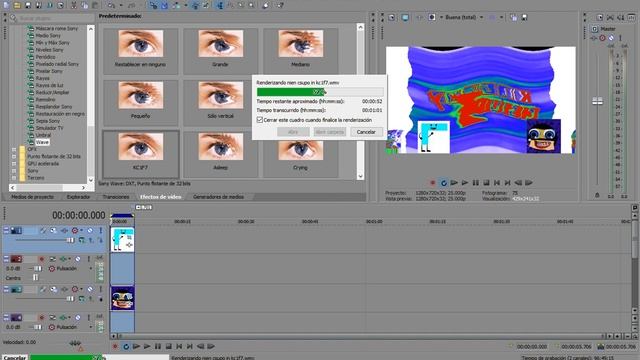This screenshot has height=360, width=640.
Task: Click the What's This help icon
Action: point(280,5)
